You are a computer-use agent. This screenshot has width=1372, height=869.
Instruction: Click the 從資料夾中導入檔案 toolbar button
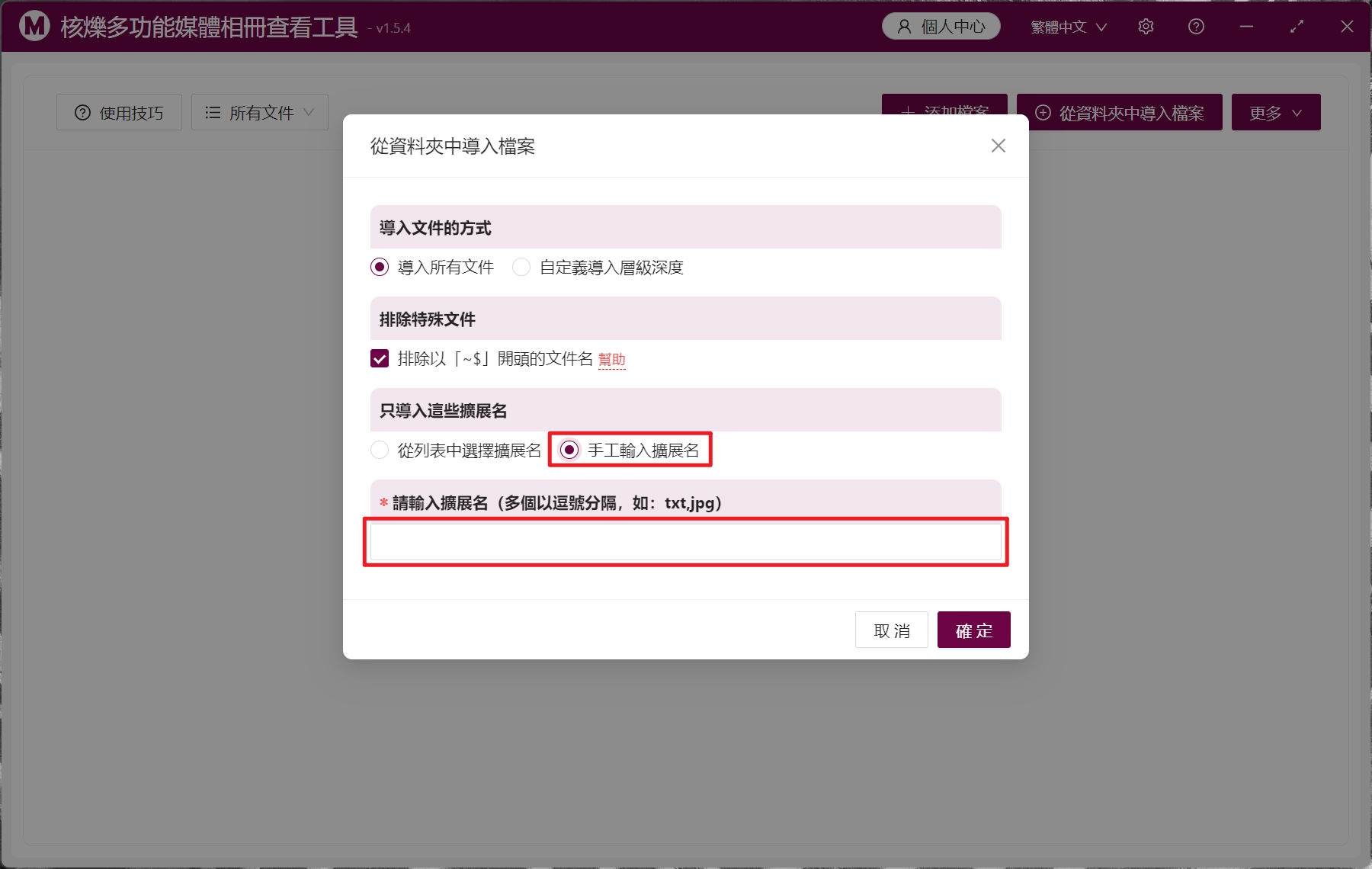(x=1120, y=113)
